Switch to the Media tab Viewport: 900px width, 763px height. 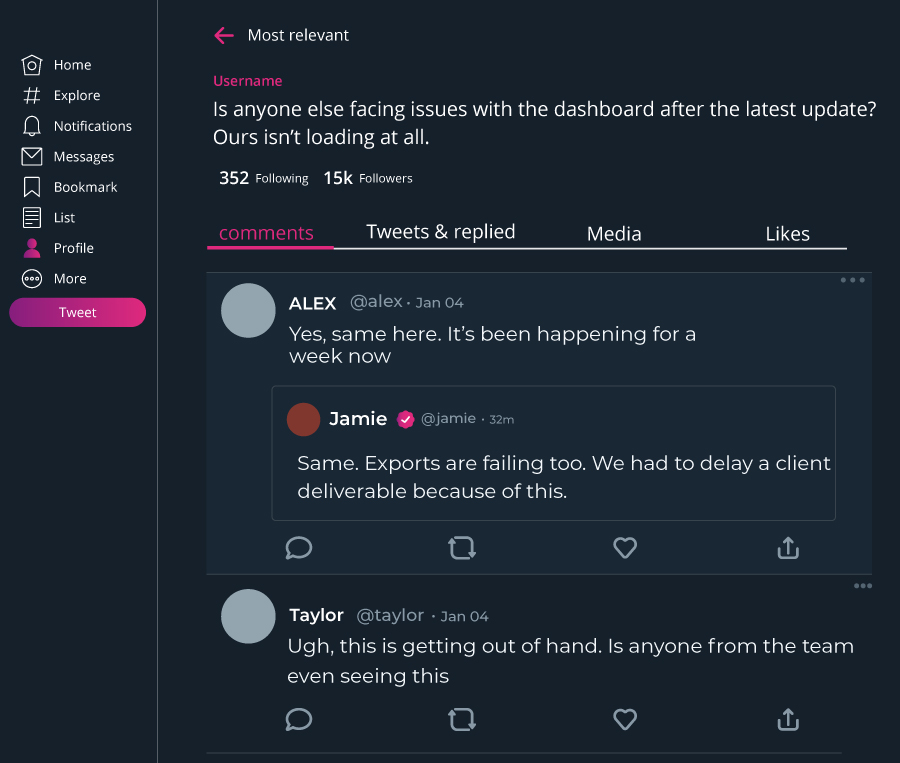tap(614, 234)
